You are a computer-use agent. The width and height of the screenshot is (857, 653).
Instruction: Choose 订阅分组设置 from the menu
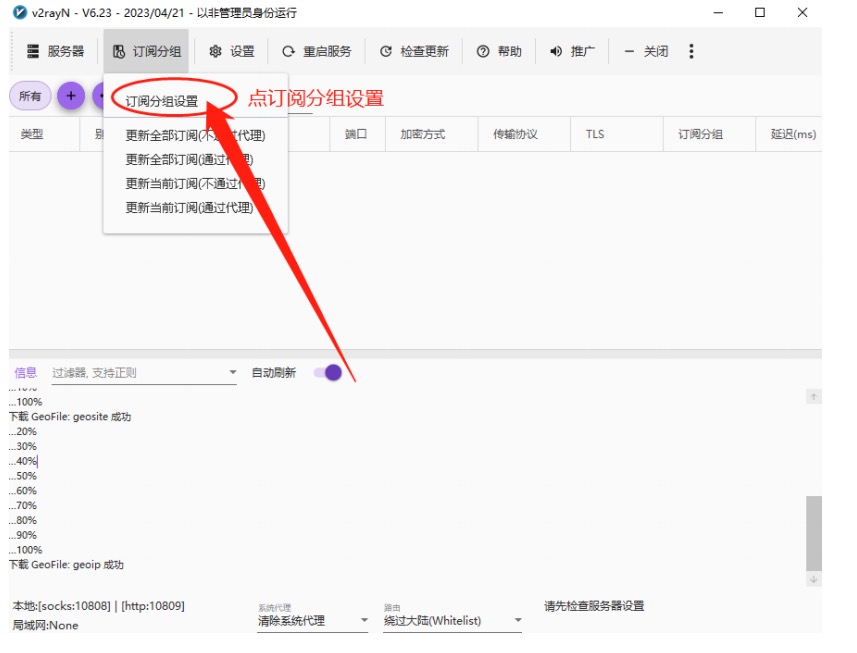click(x=162, y=101)
